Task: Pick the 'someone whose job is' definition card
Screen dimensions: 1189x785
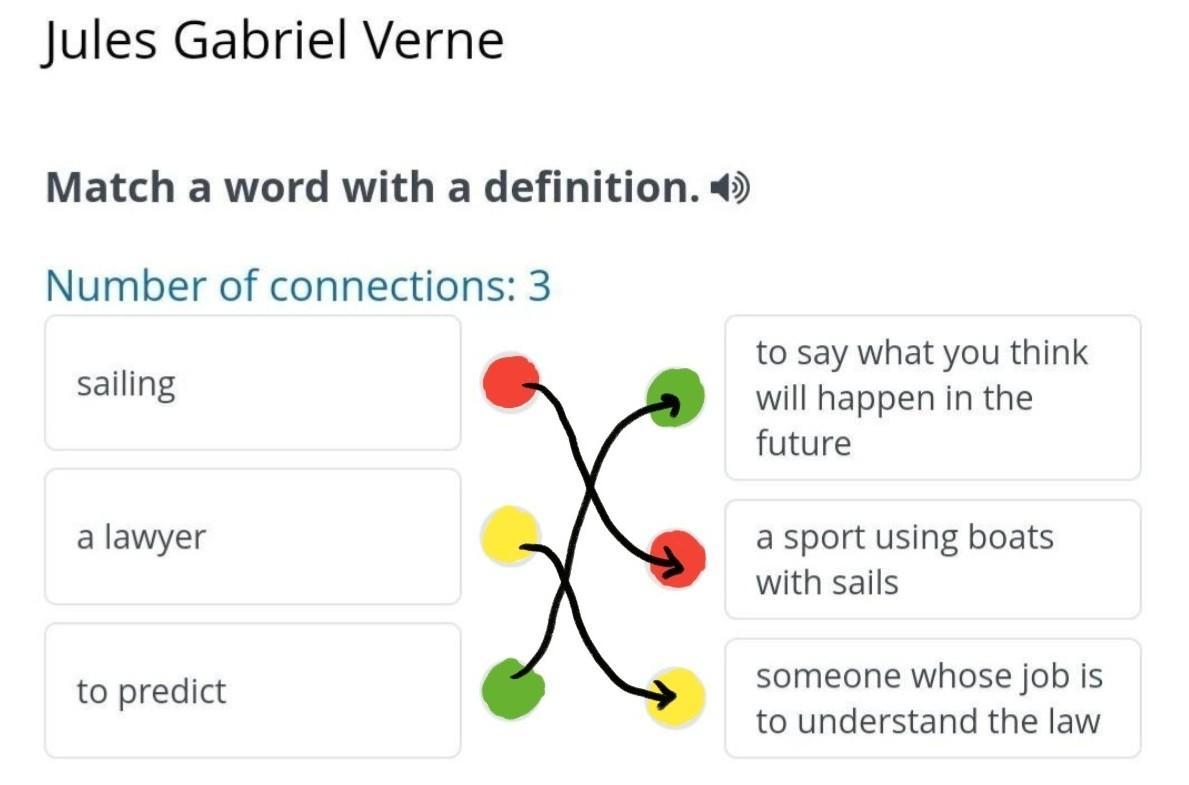Action: click(932, 698)
